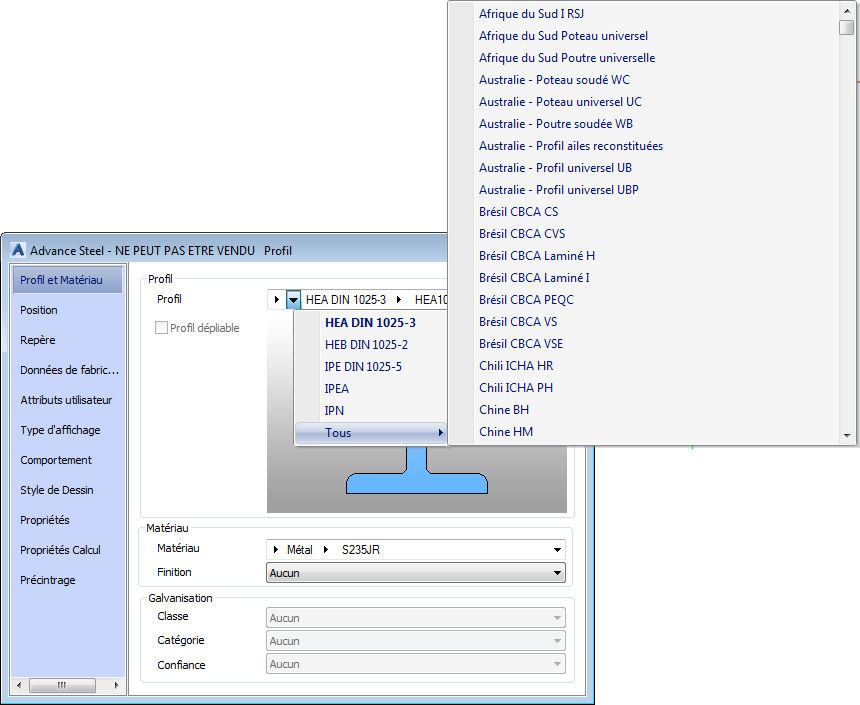Open the Attributs utilisateur tab

pos(66,400)
